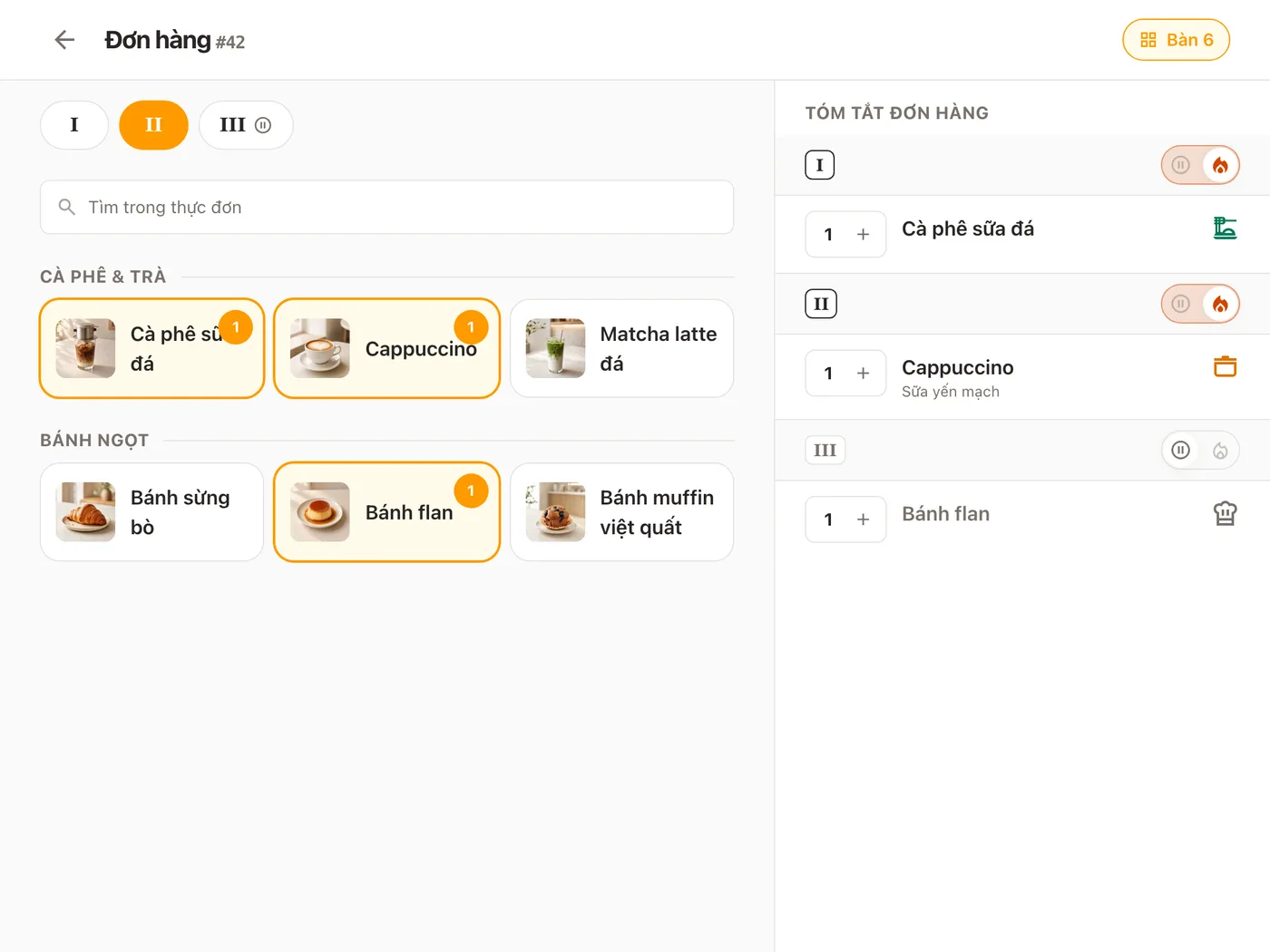This screenshot has width=1270, height=952.
Task: Toggle fire option for course III
Action: click(x=1220, y=451)
